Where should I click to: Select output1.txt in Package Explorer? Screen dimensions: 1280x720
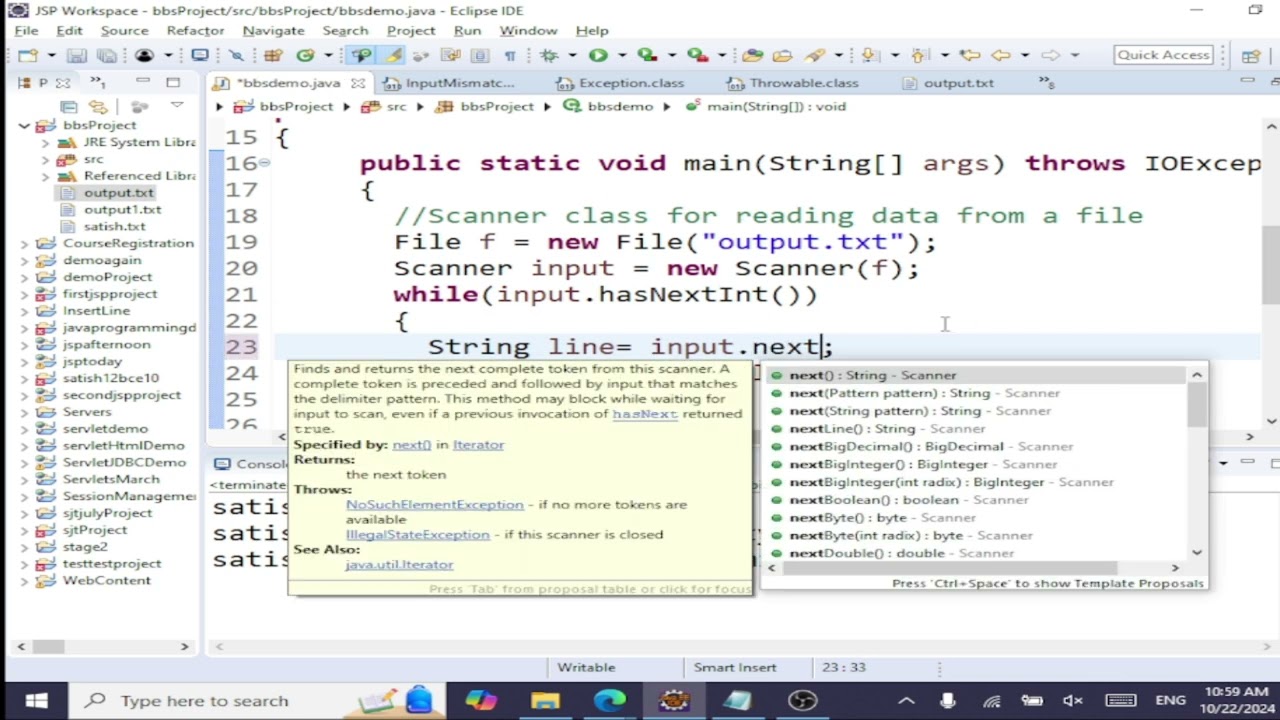(122, 210)
